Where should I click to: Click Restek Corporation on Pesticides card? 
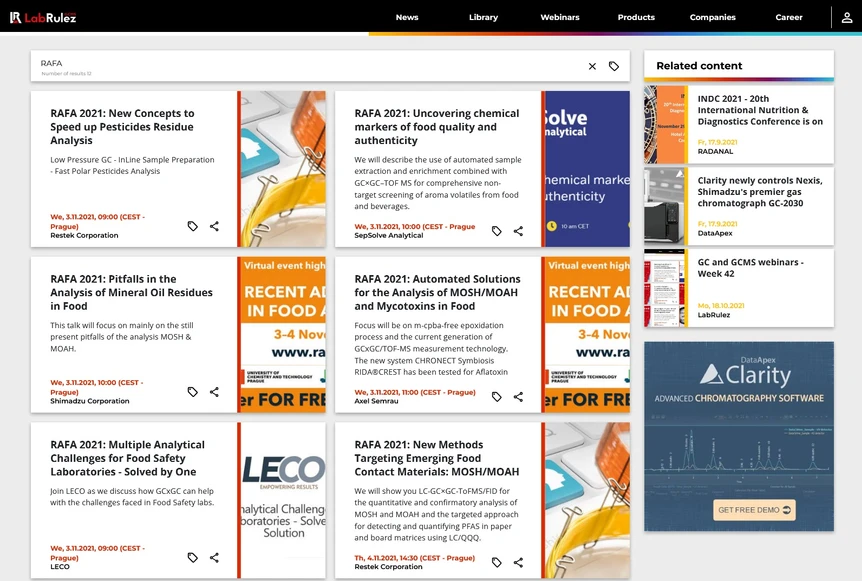pos(84,235)
